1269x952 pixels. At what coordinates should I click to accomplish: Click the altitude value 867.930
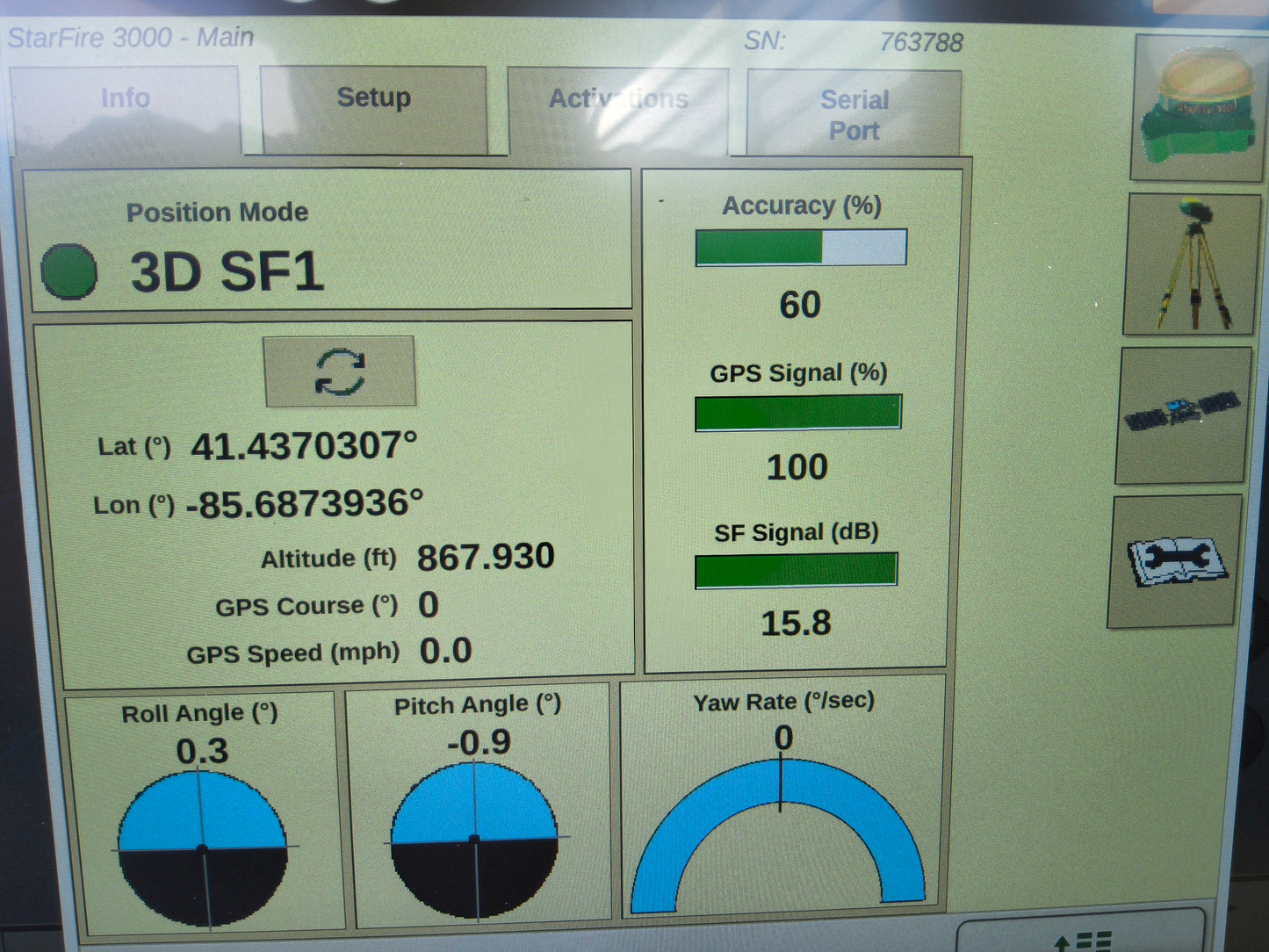(x=486, y=557)
